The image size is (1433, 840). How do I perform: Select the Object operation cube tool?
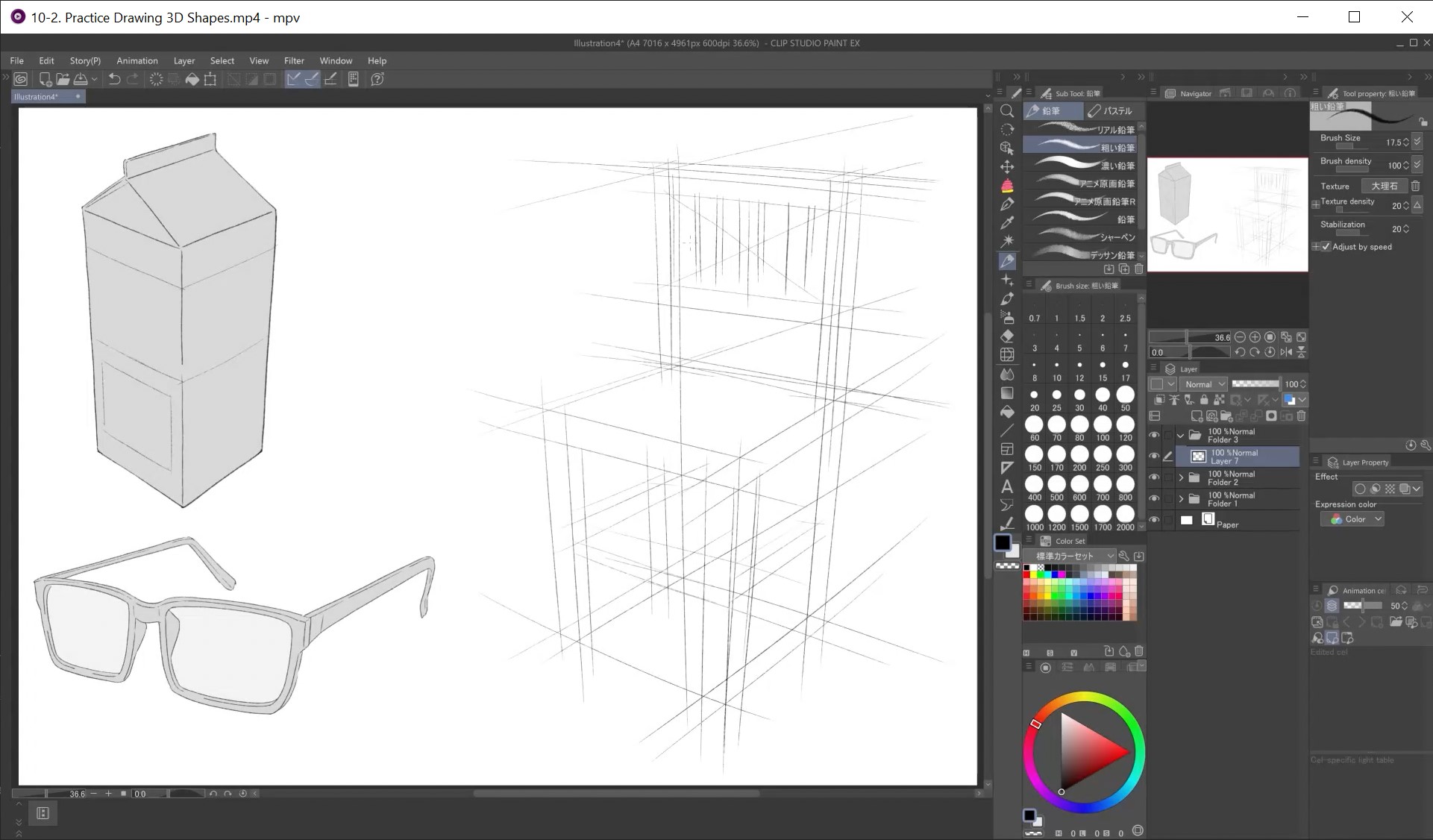pyautogui.click(x=1007, y=148)
